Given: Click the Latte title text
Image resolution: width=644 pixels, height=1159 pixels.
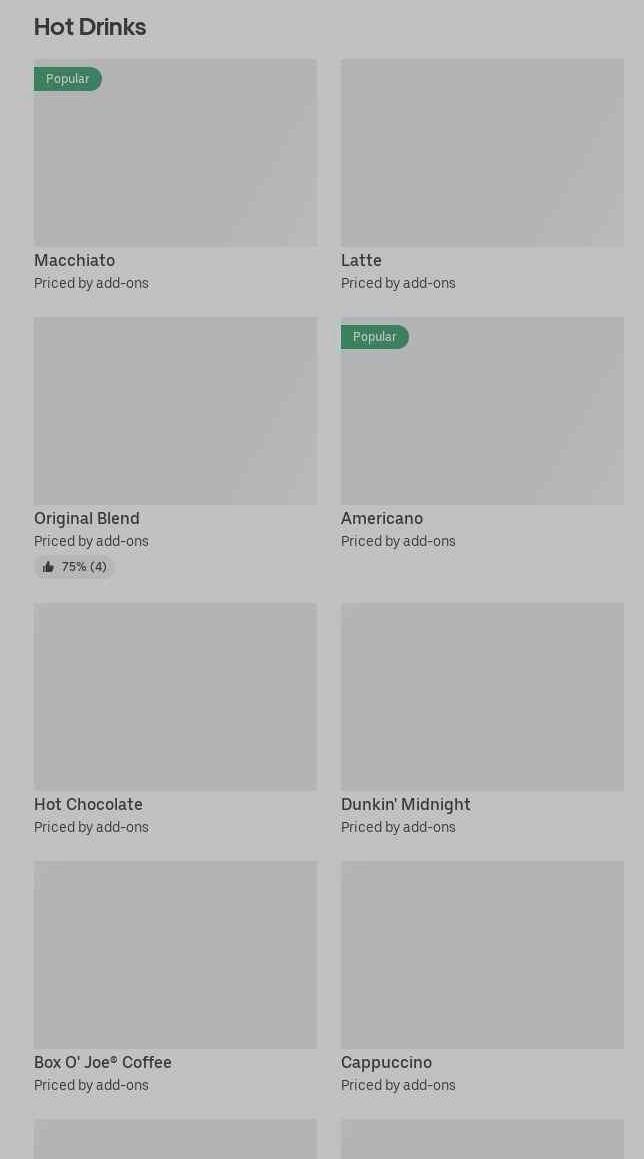Looking at the screenshot, I should [361, 261].
